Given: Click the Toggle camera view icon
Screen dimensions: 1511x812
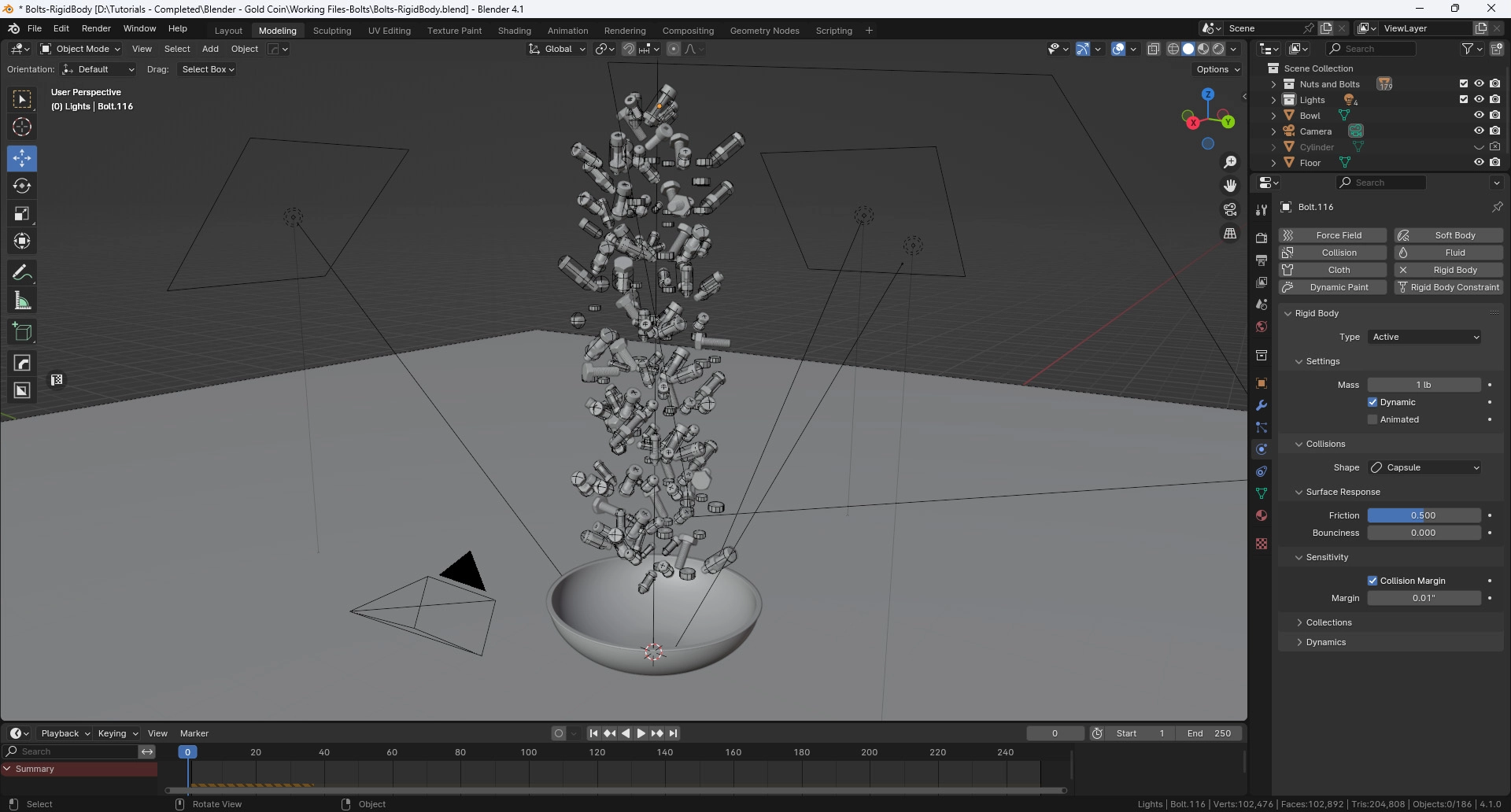Looking at the screenshot, I should 1230,209.
